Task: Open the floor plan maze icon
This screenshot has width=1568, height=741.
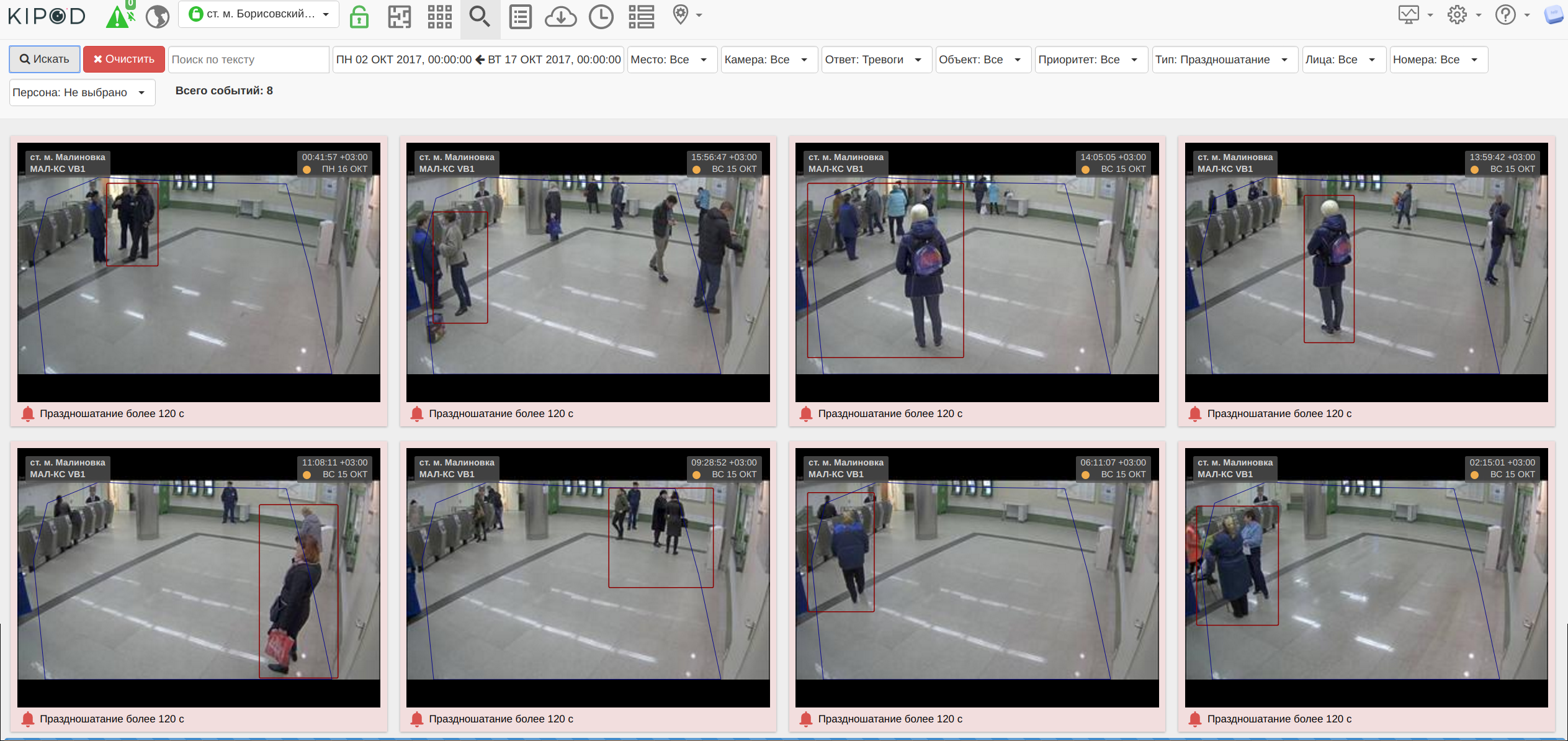Action: pyautogui.click(x=400, y=17)
